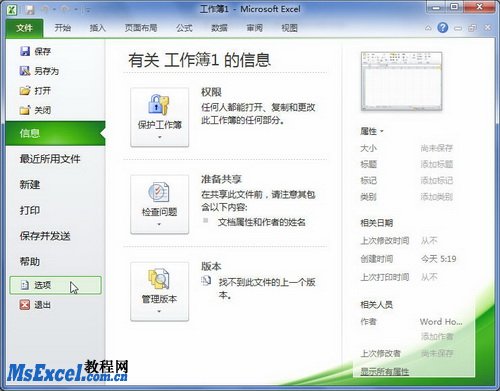Click the Save (保存) disk icon
This screenshot has height=391, width=500.
click(x=25, y=51)
